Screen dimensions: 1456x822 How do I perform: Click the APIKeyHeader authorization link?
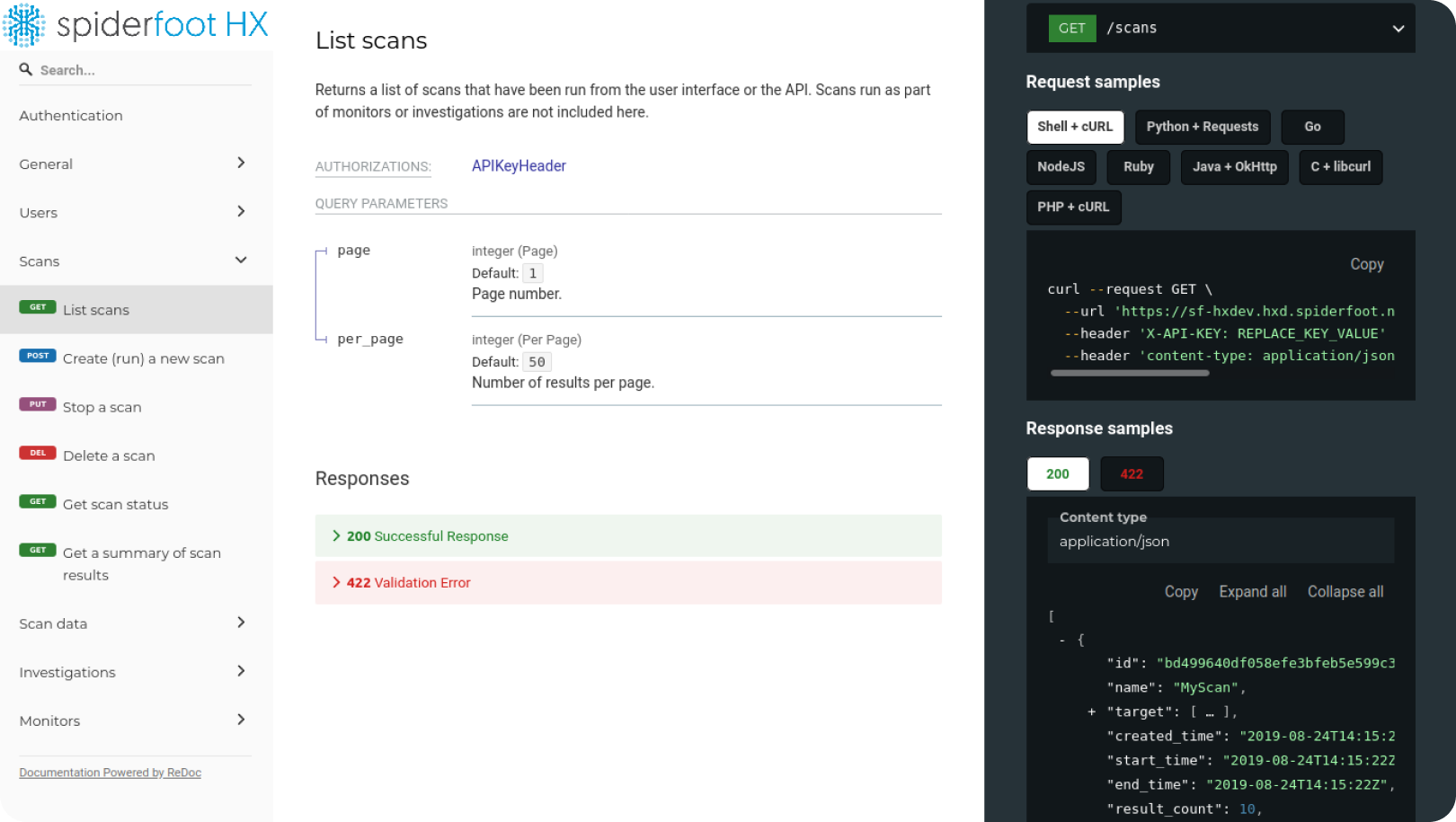click(519, 166)
